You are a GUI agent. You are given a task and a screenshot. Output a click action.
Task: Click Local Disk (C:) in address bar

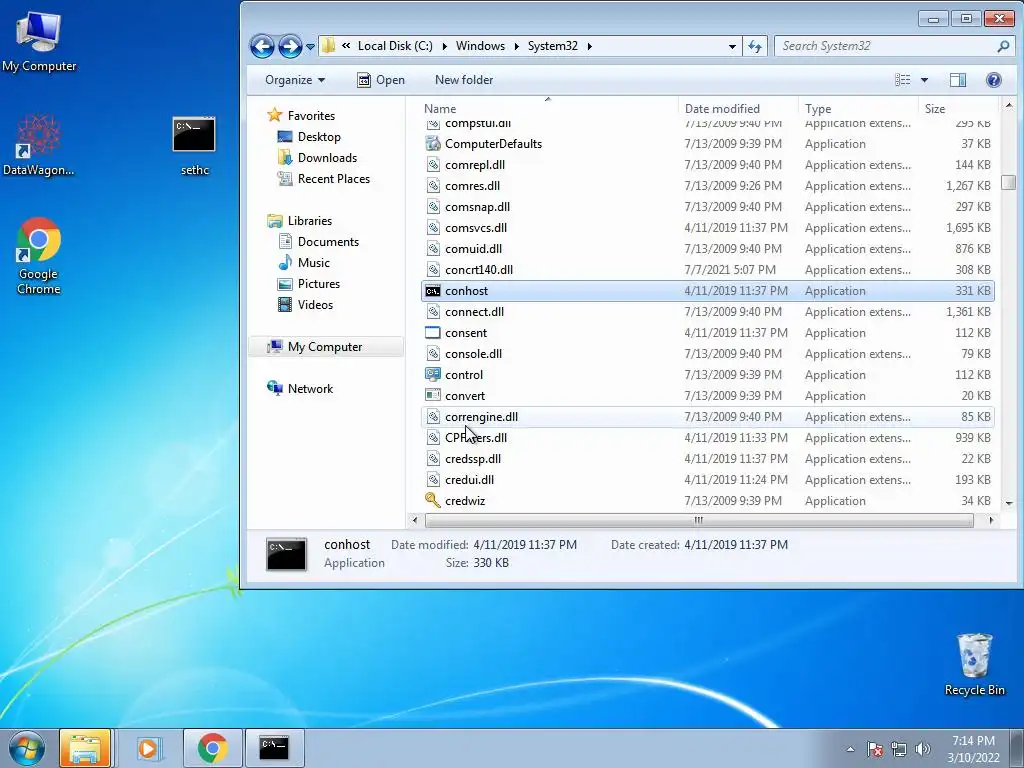point(395,46)
